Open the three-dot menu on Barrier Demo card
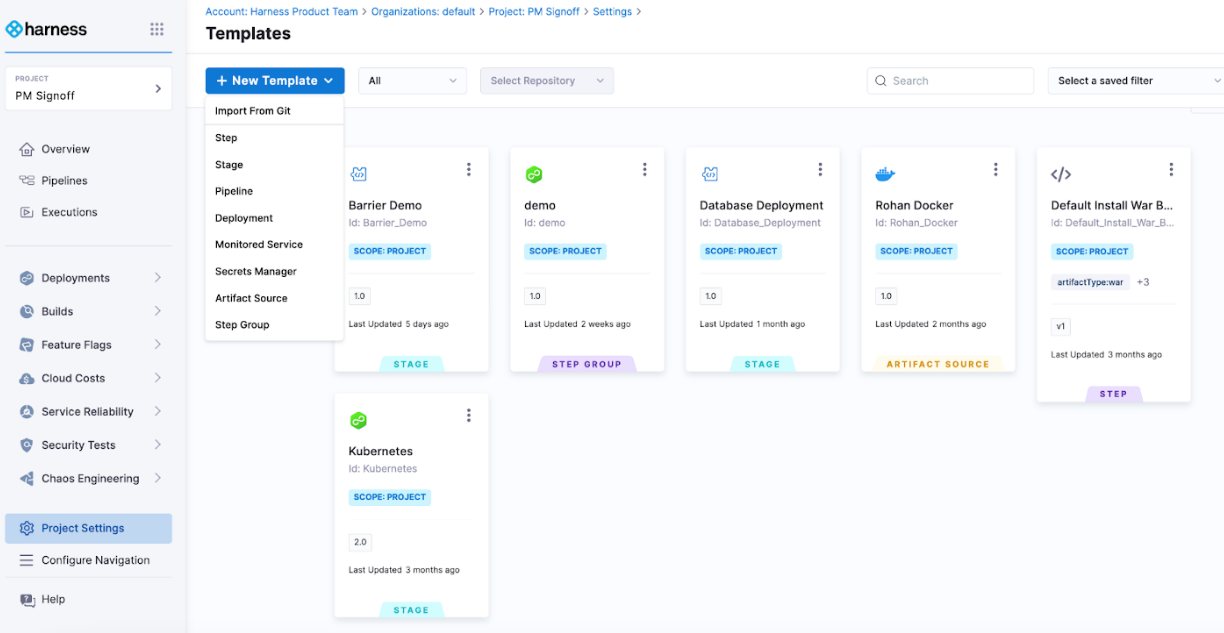The width and height of the screenshot is (1224, 633). (468, 170)
